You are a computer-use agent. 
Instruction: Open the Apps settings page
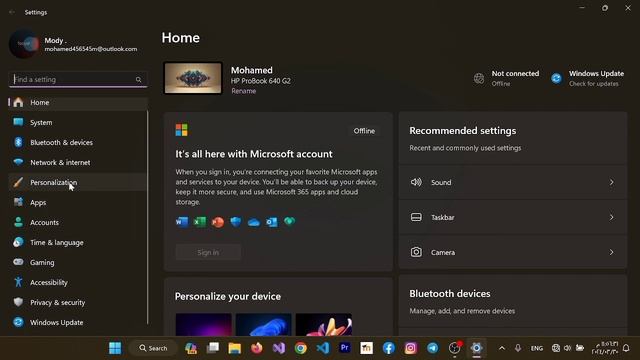coord(78,202)
